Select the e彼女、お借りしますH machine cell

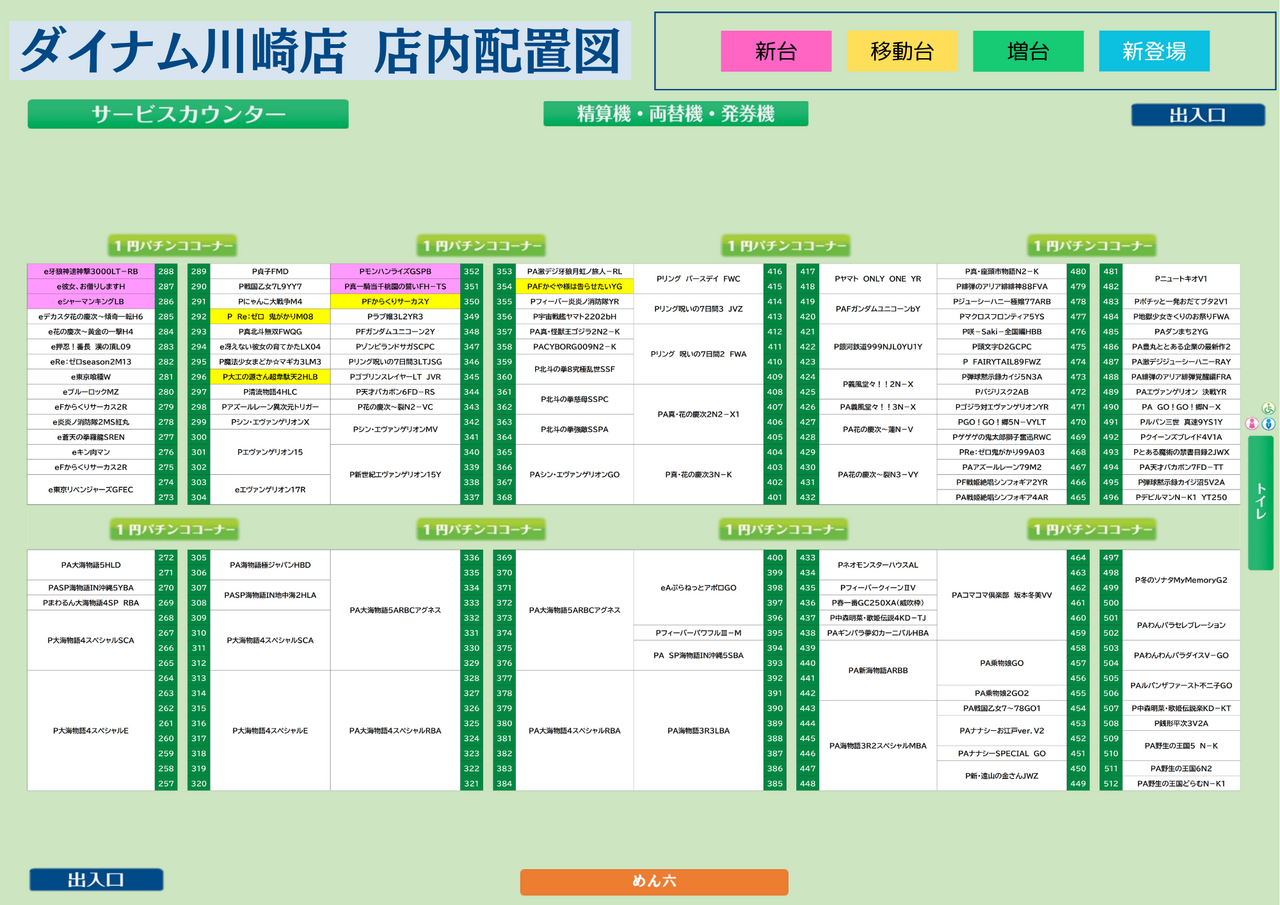[x=91, y=286]
